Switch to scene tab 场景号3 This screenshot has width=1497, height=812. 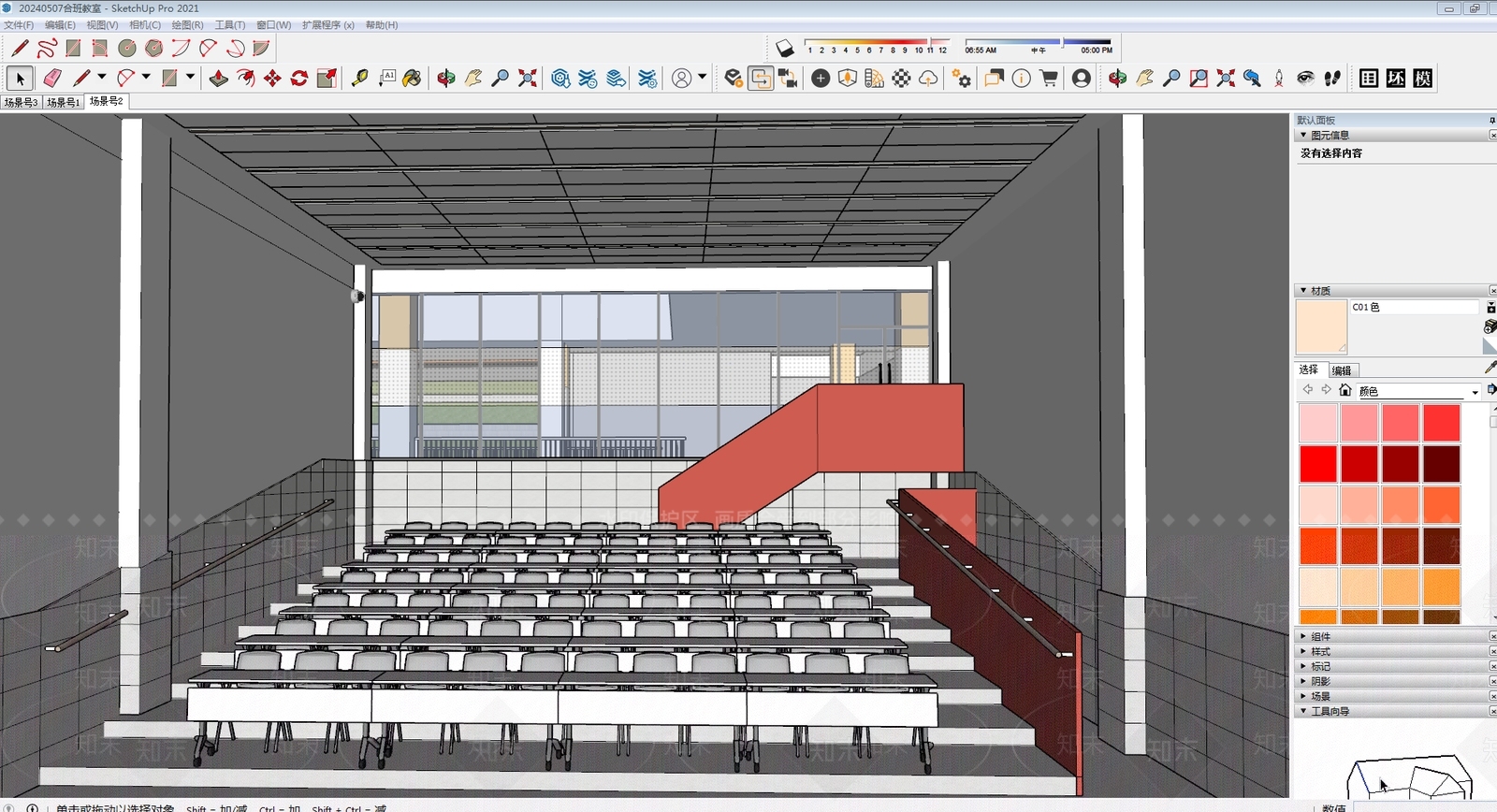21,102
